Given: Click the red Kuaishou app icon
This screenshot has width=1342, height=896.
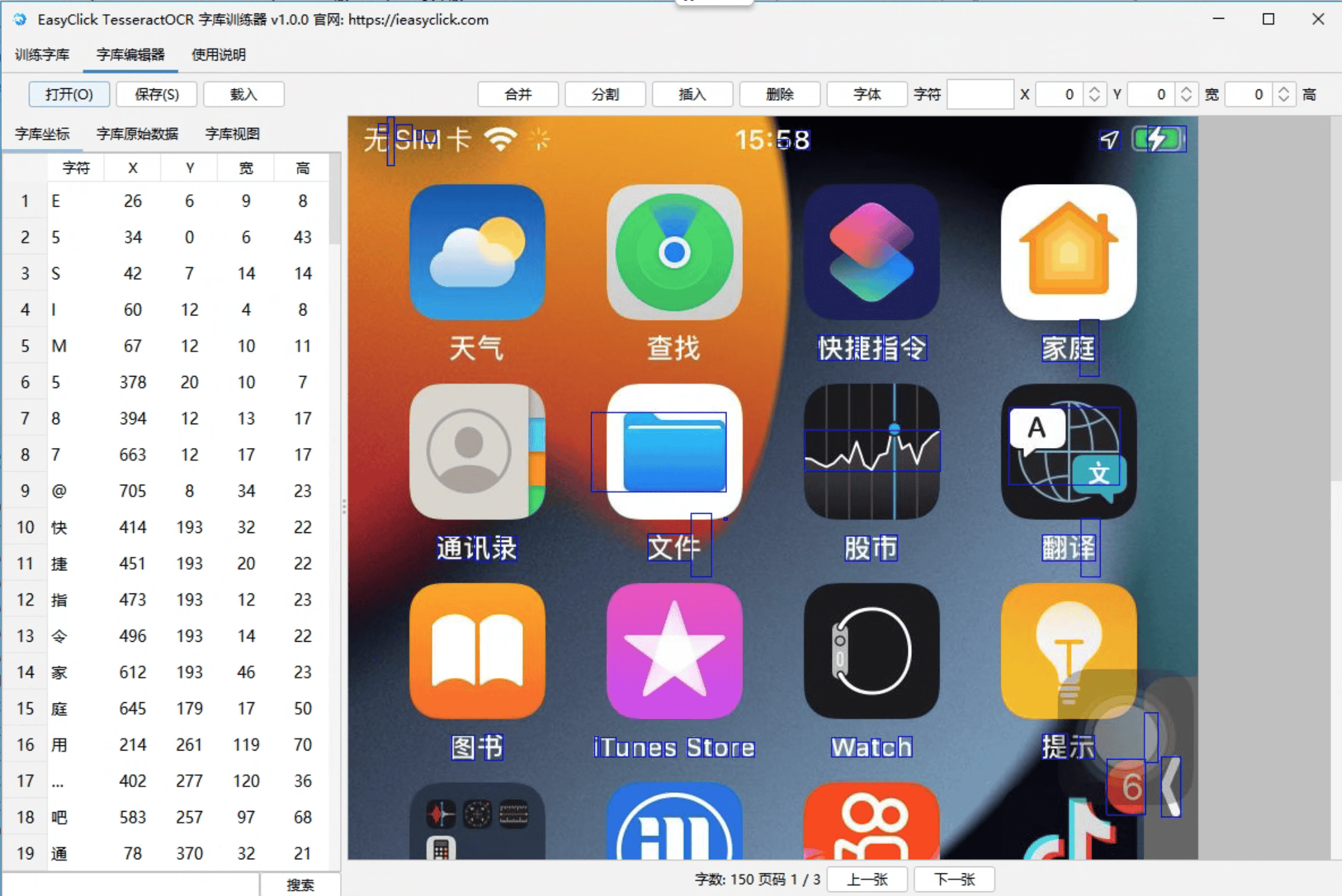Looking at the screenshot, I should click(x=872, y=821).
